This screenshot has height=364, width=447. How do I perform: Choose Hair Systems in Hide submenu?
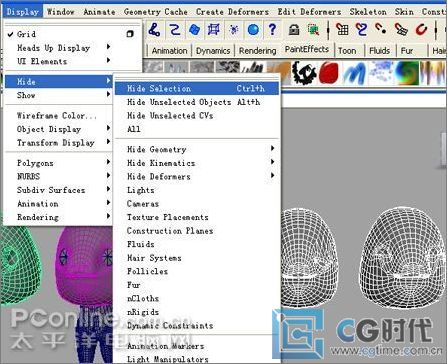tap(197, 258)
